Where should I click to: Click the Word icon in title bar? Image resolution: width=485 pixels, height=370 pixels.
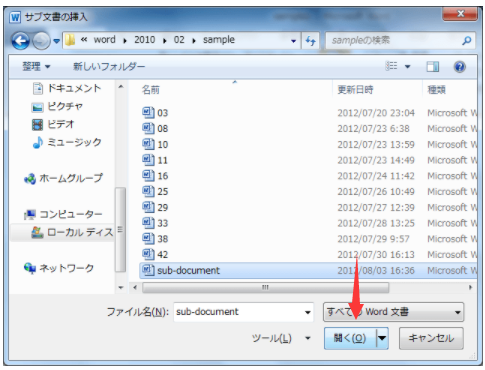[x=15, y=17]
